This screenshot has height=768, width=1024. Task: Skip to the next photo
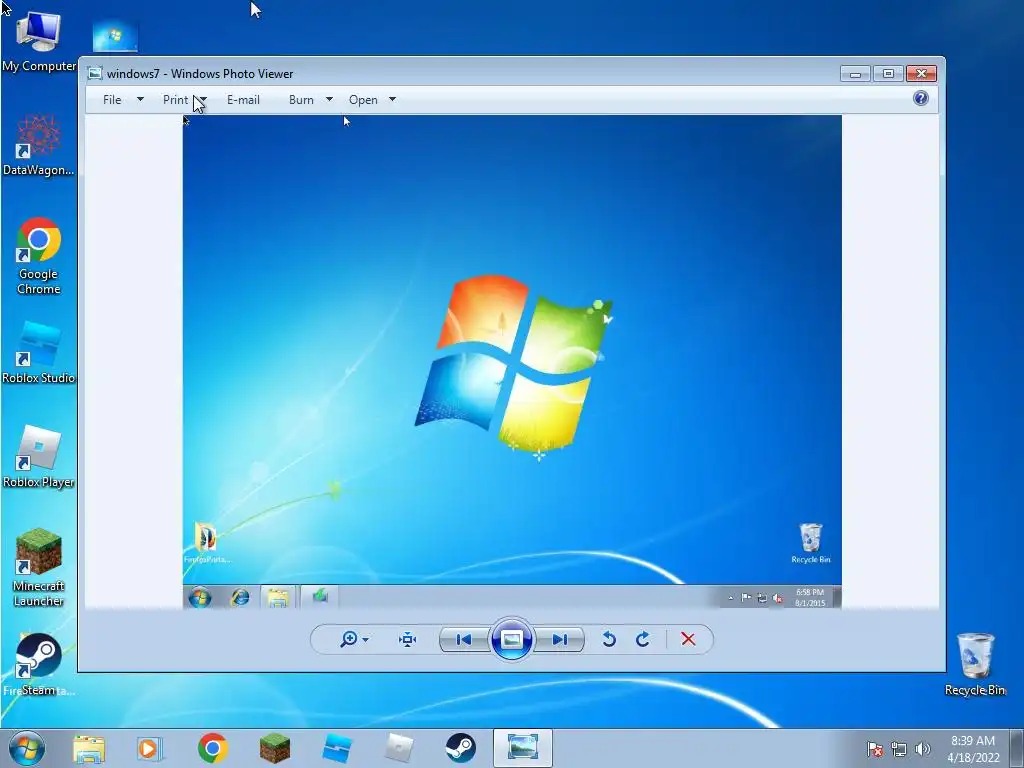click(x=560, y=639)
